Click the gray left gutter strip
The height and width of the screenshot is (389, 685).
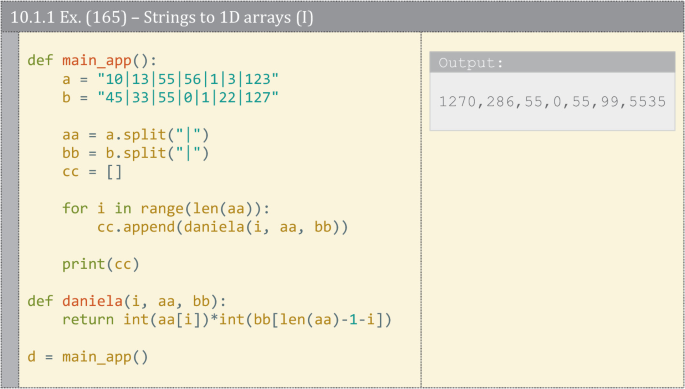tap(10, 210)
